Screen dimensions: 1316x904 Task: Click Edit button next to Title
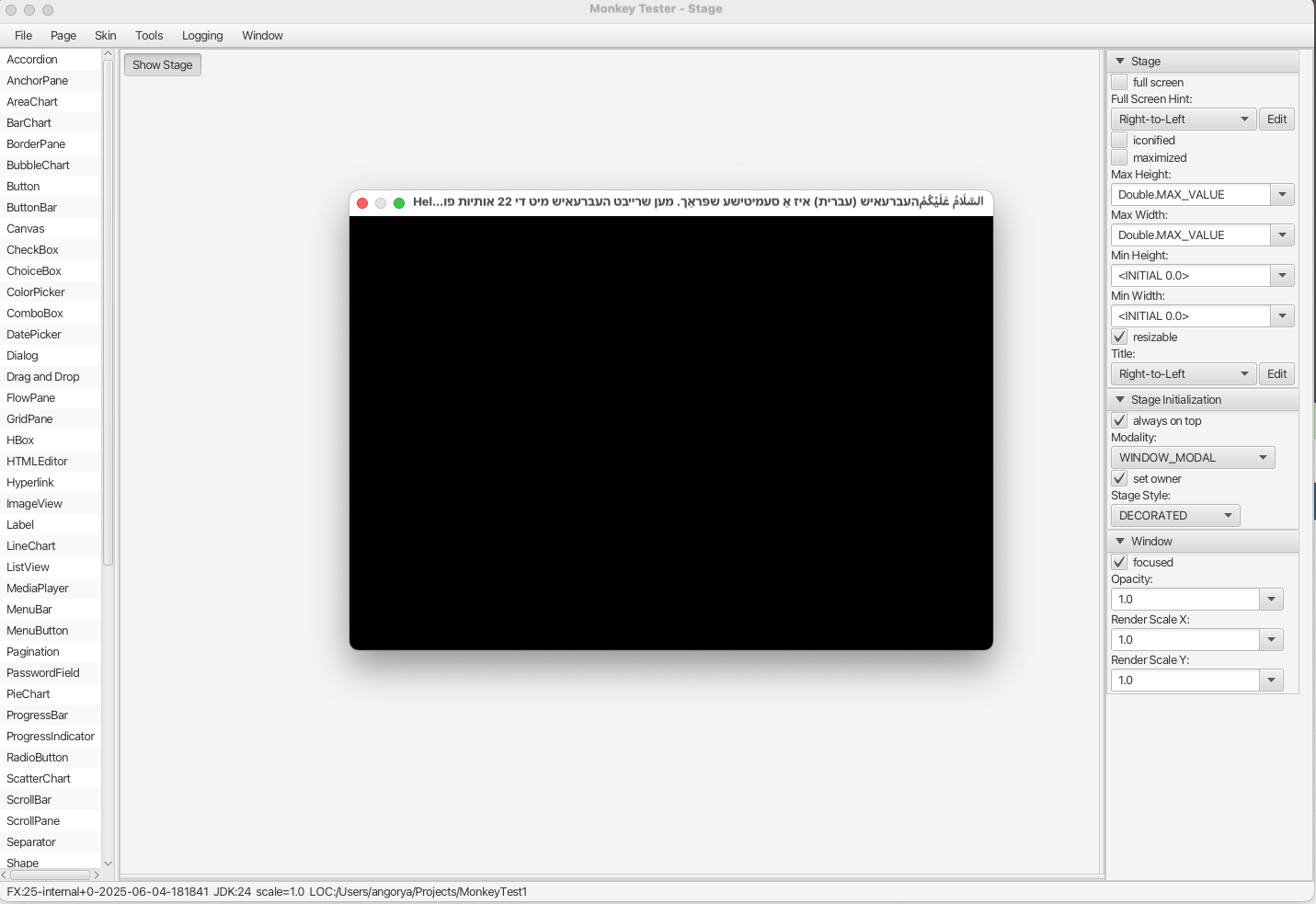point(1276,374)
